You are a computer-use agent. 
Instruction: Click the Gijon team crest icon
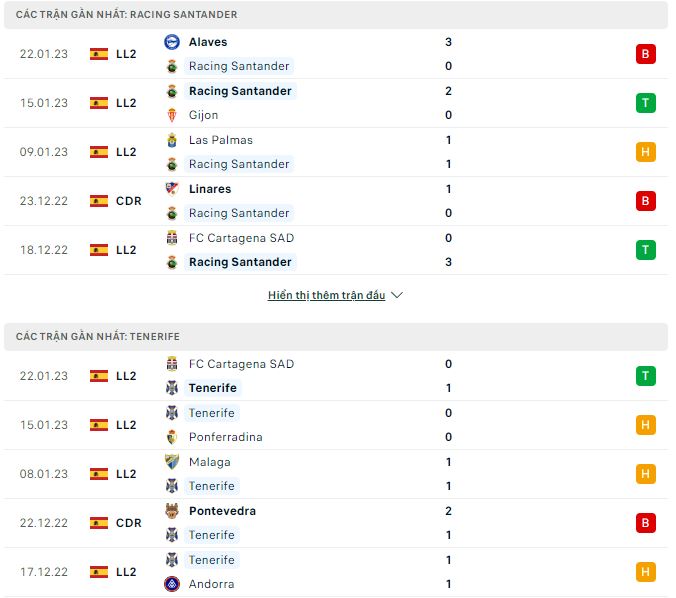point(171,115)
